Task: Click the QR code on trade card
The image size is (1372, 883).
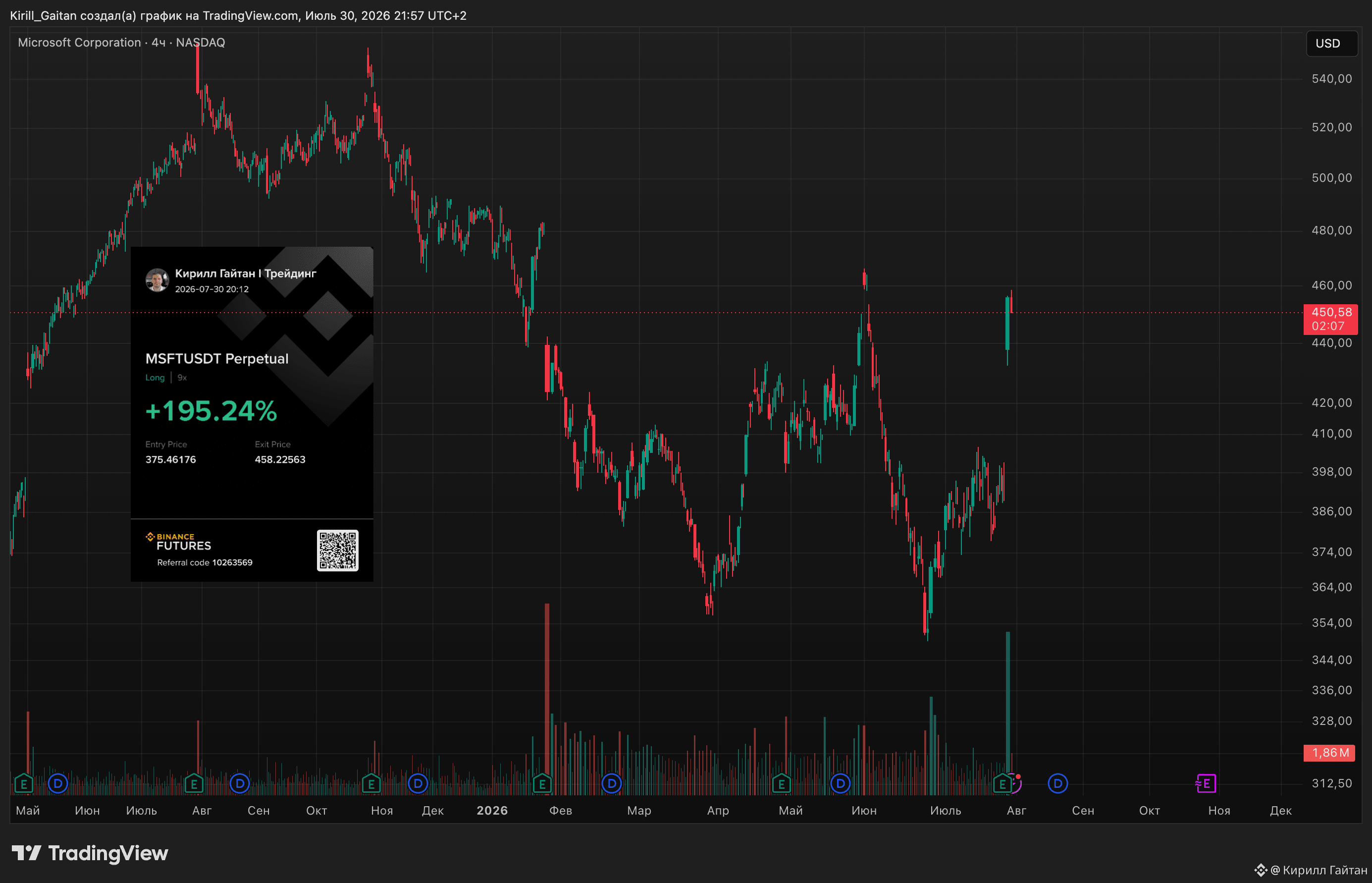Action: click(338, 551)
